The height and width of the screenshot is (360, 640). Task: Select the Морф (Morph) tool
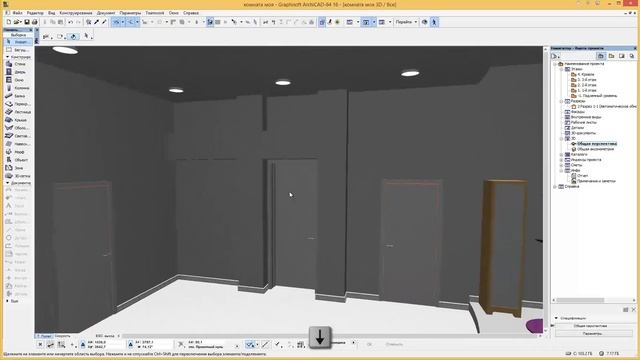[16, 152]
